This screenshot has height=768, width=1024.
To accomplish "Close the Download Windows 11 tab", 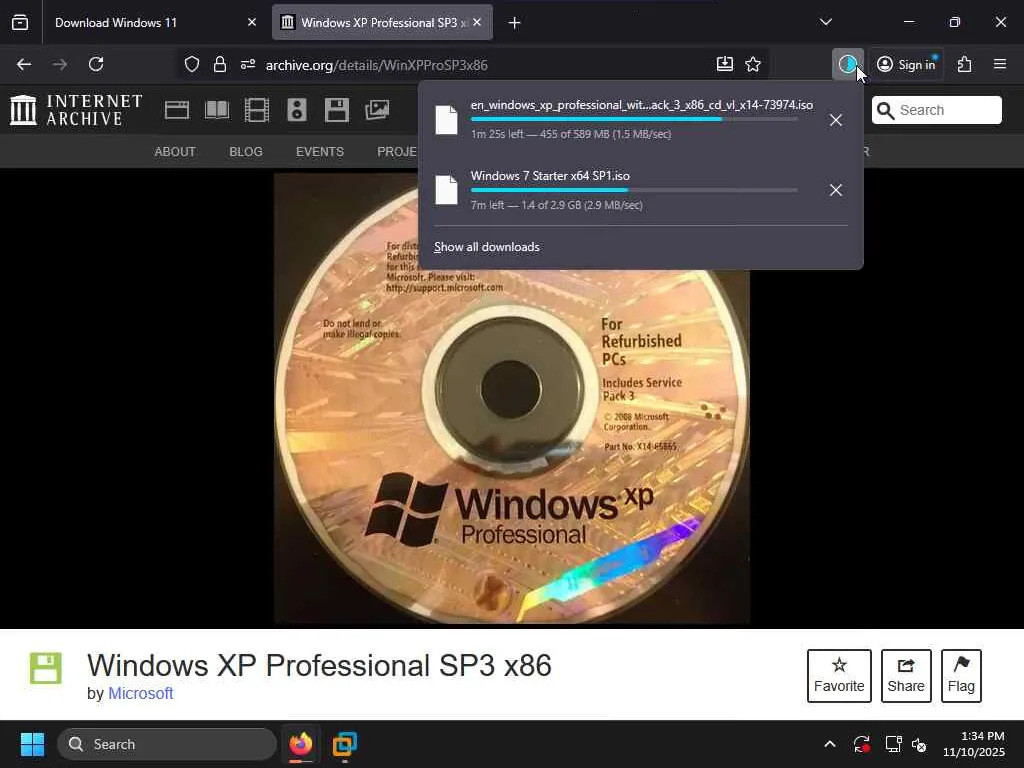I will [252, 23].
